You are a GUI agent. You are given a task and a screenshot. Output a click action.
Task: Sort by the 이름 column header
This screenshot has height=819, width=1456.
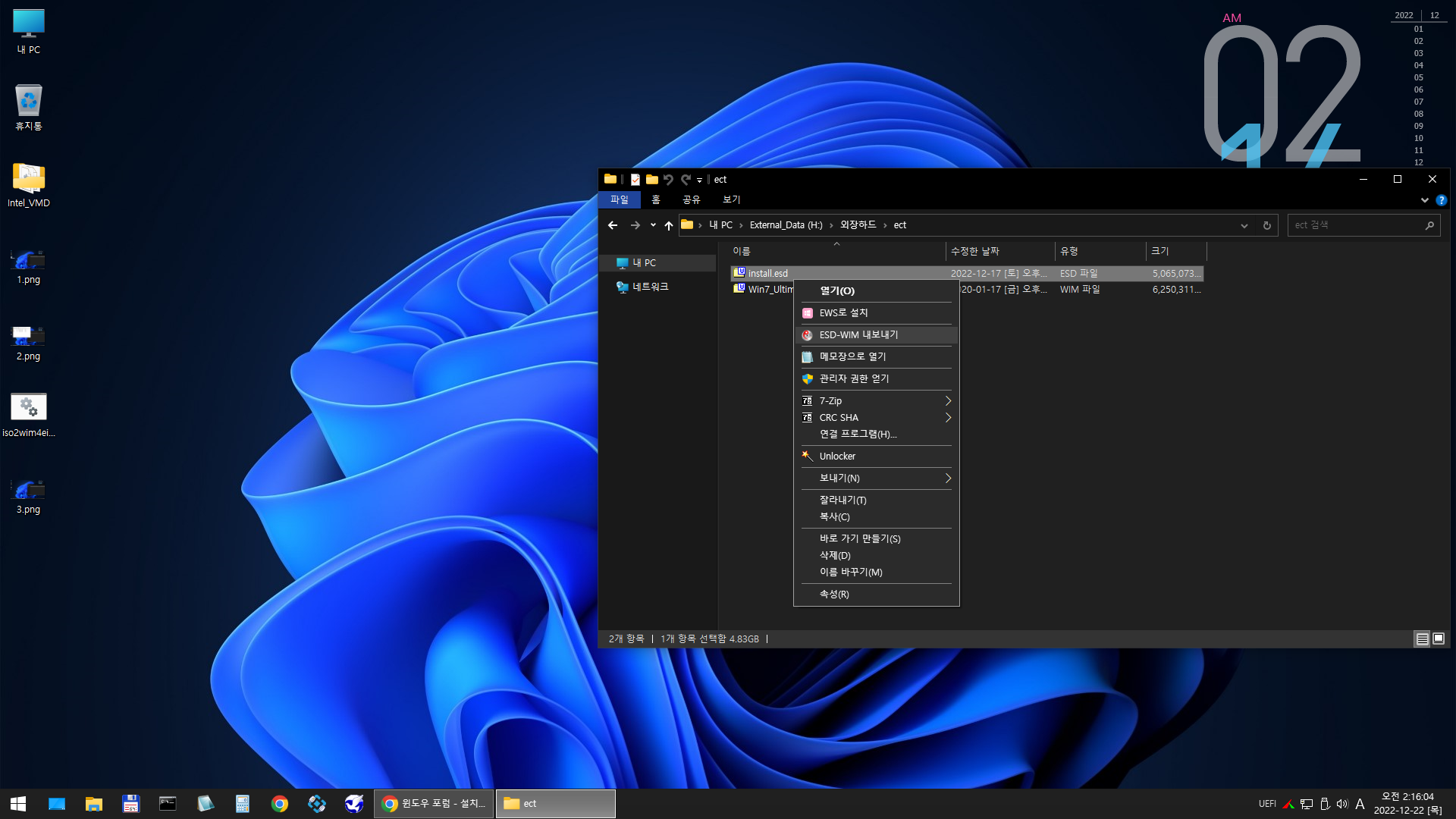click(x=837, y=251)
